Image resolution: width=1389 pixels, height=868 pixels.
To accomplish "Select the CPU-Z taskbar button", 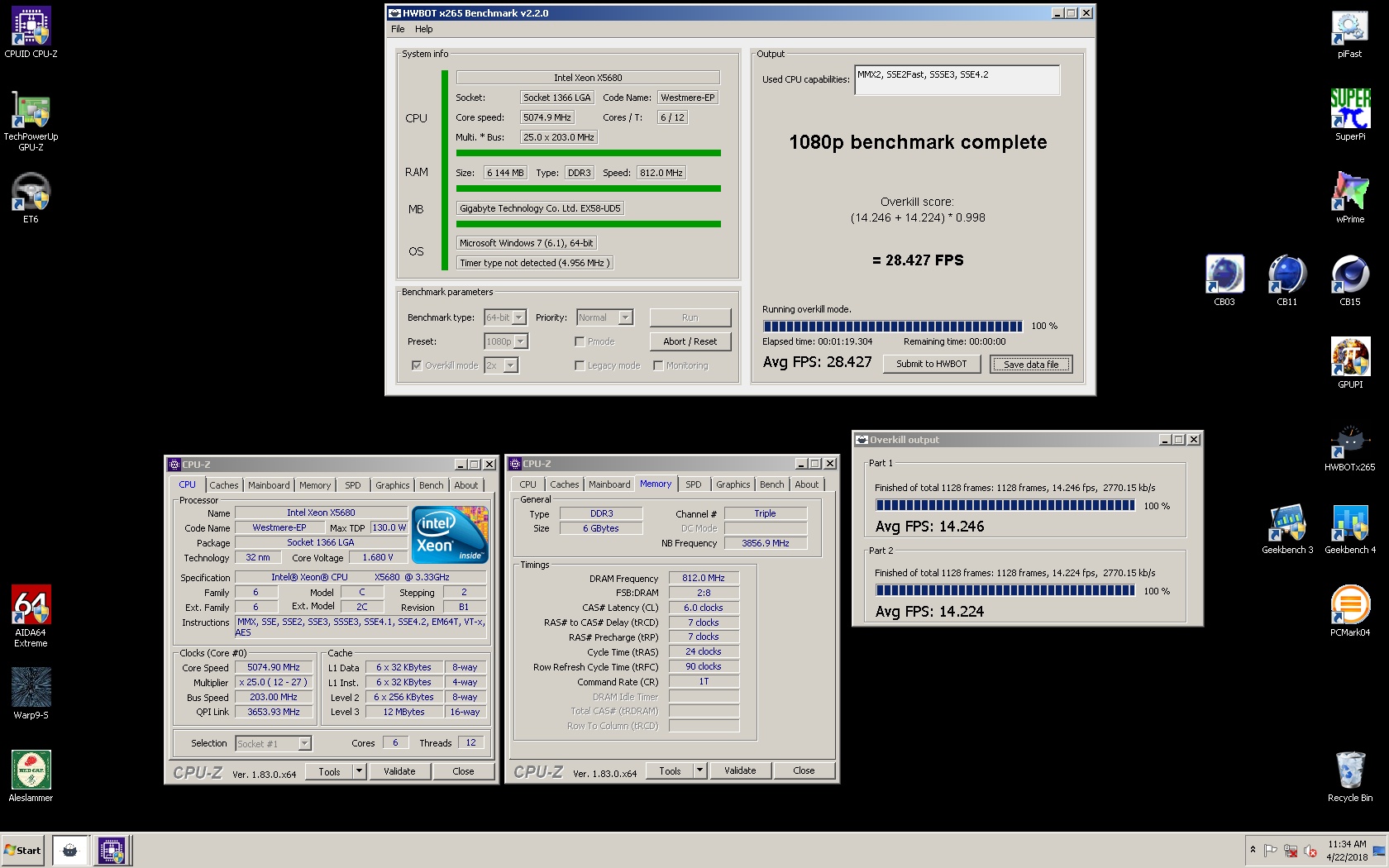I will 112,850.
